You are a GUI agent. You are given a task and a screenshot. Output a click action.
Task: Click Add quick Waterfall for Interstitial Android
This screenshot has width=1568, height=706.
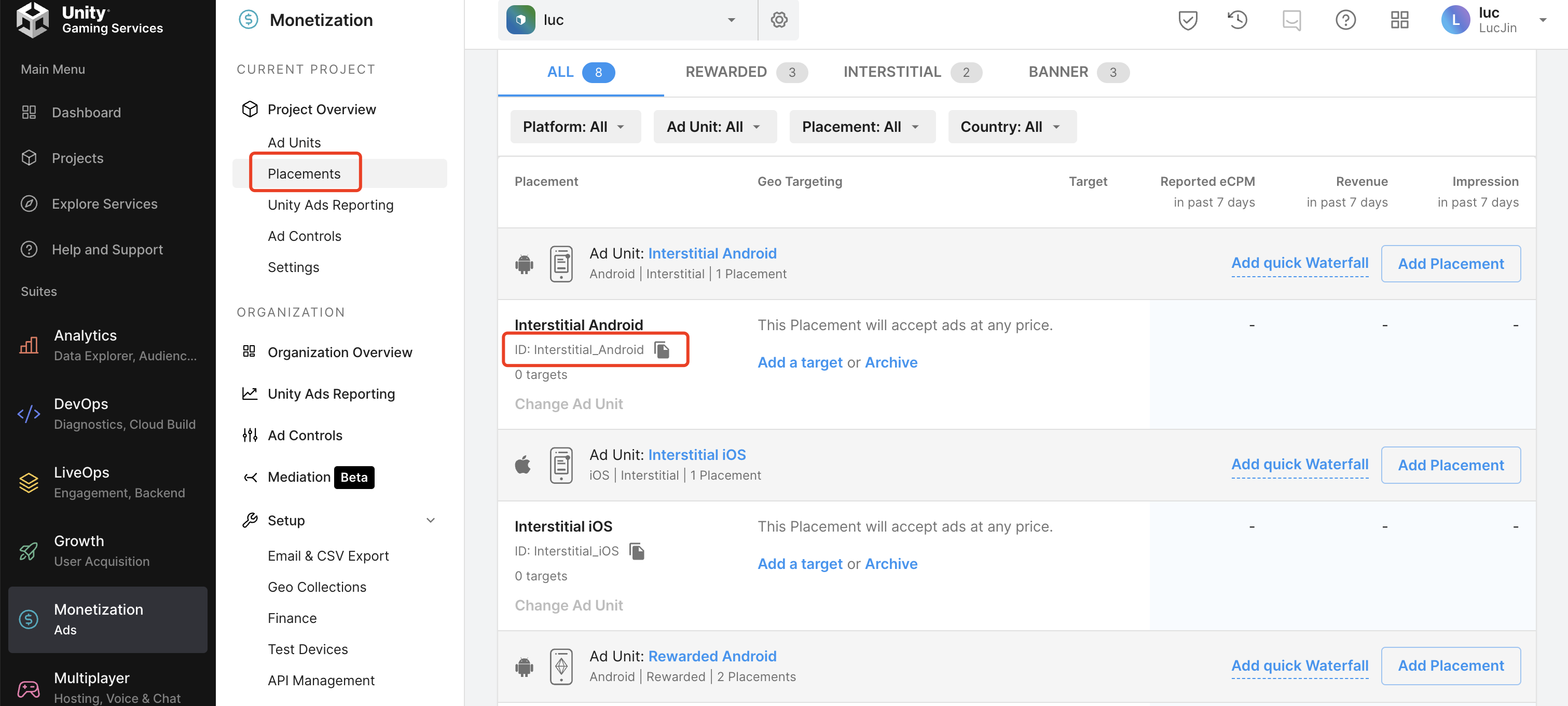tap(1300, 263)
